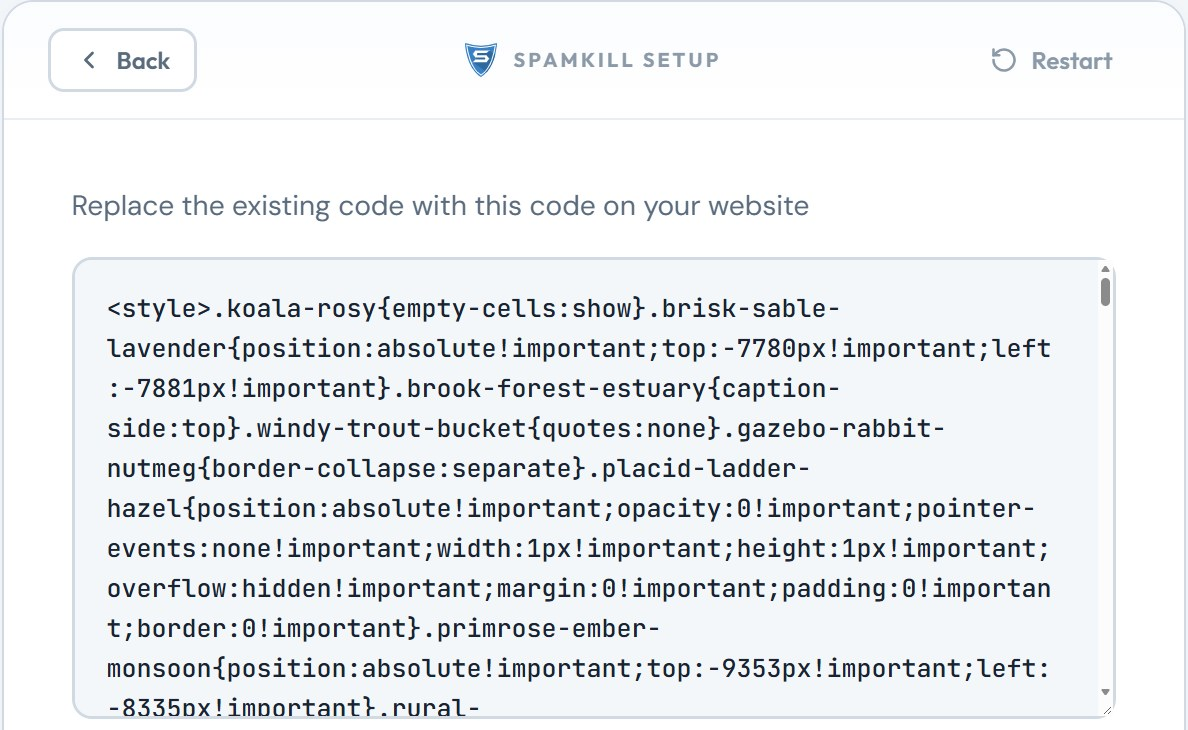
Task: Click the code box scrollbar up arrow
Action: pyautogui.click(x=1105, y=270)
